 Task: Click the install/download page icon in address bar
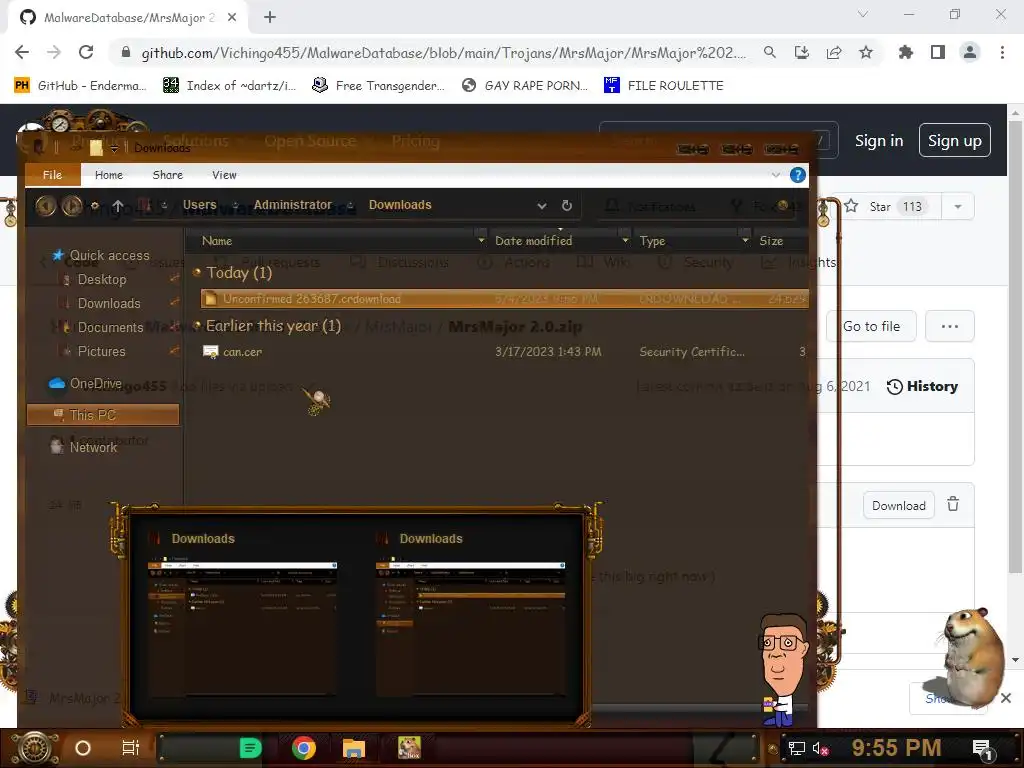click(x=802, y=52)
